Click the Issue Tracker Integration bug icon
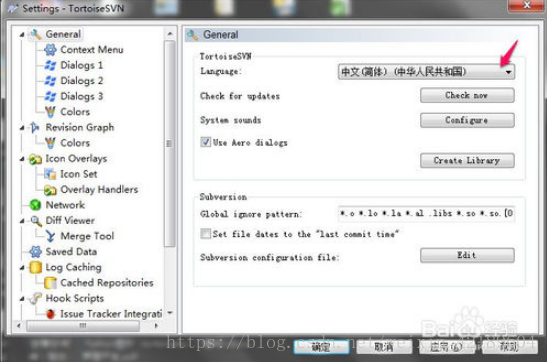Screen dimensions: 547x362 [x=51, y=314]
